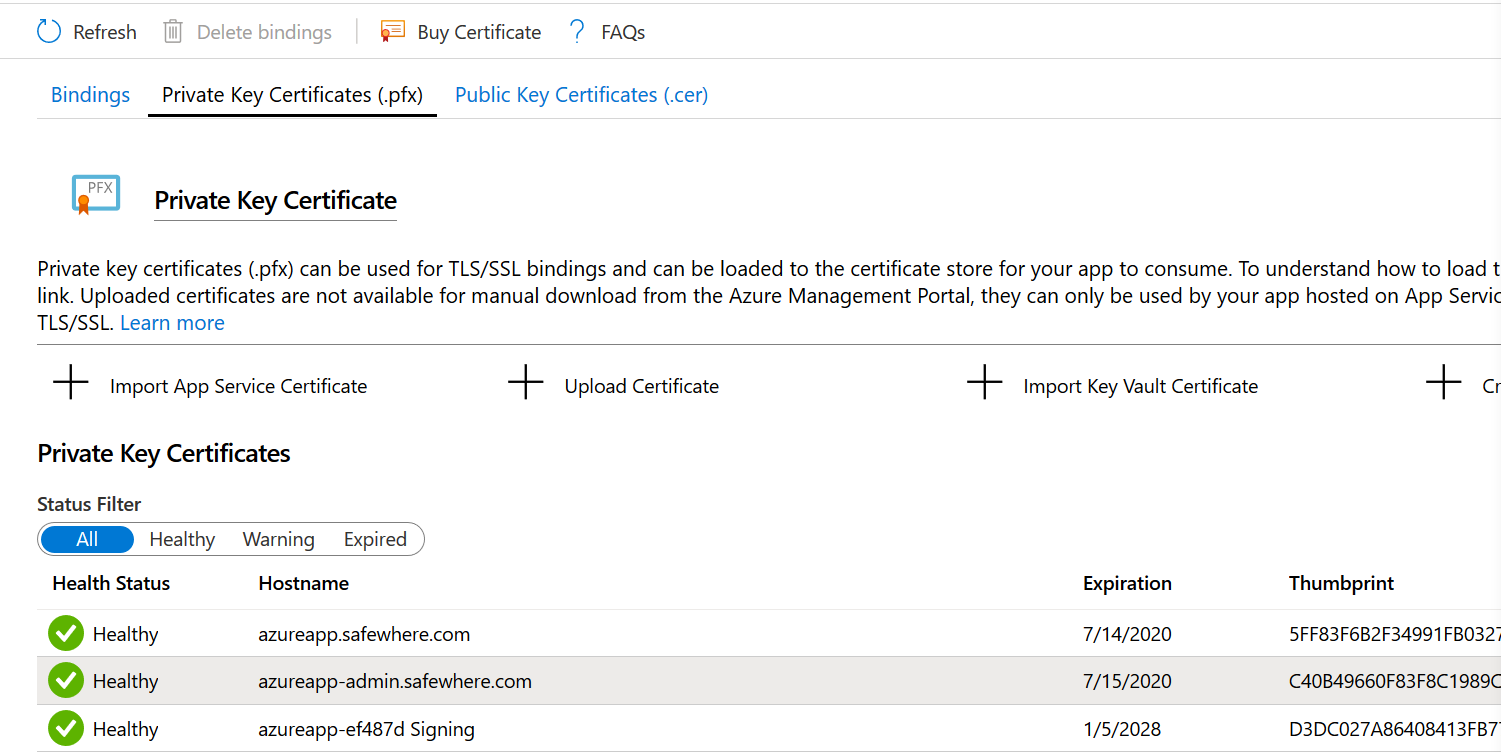Click Healthy text in azureapp-ef487d Signing row
This screenshot has width=1501, height=752.
(x=125, y=729)
